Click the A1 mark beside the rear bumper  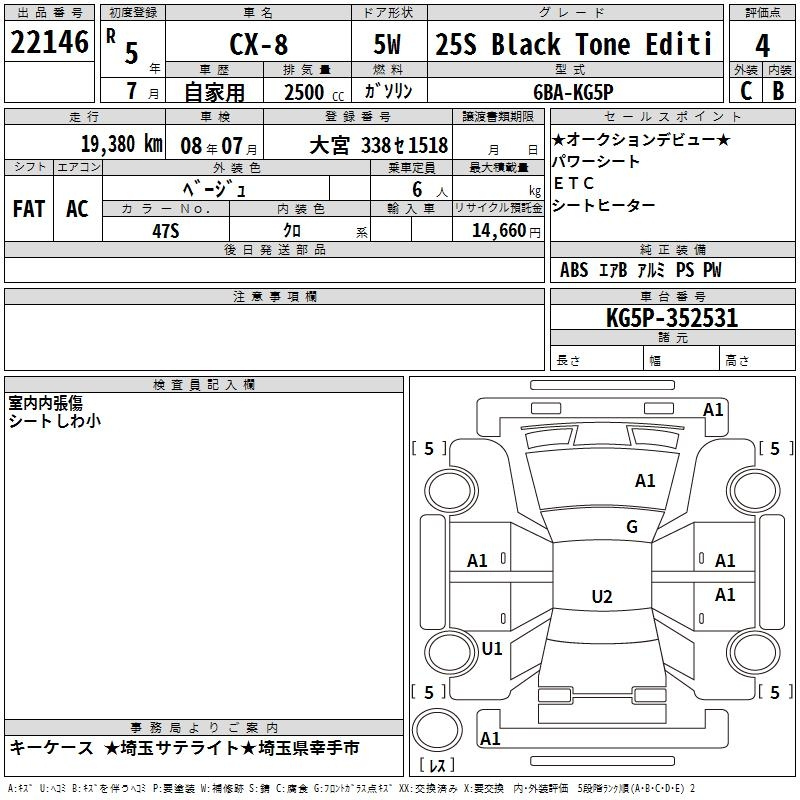pyautogui.click(x=490, y=739)
